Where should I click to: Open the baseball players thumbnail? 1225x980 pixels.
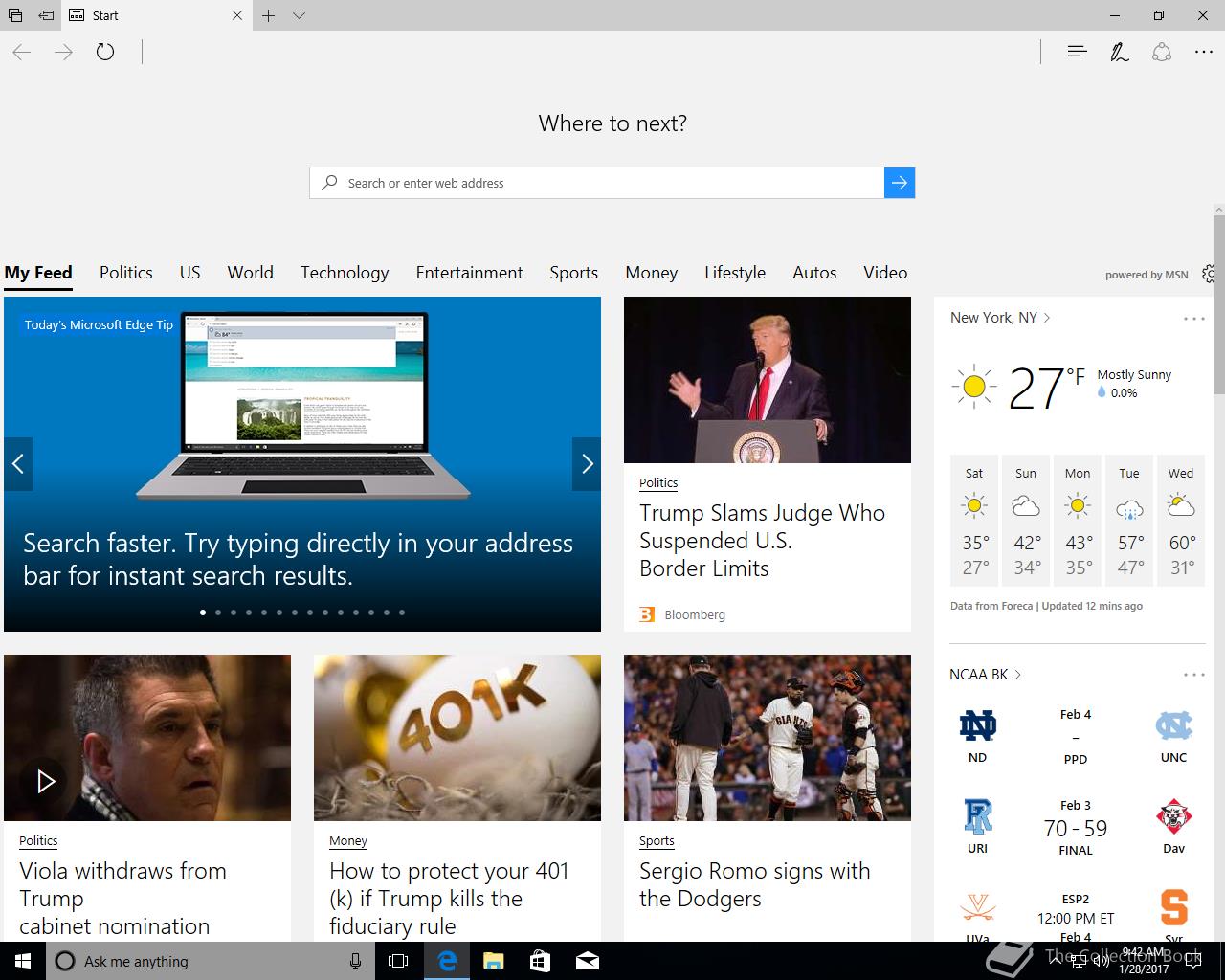click(x=768, y=738)
